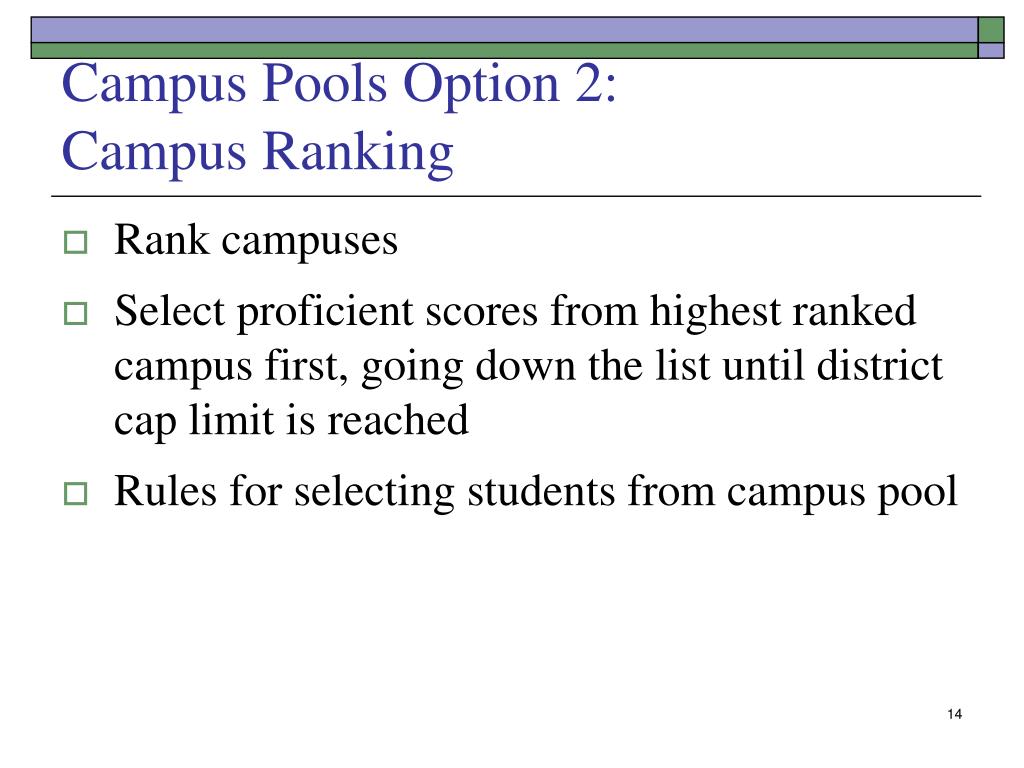Click the square bullet beside Rank campuses
The width and height of the screenshot is (1024, 768).
[x=76, y=243]
